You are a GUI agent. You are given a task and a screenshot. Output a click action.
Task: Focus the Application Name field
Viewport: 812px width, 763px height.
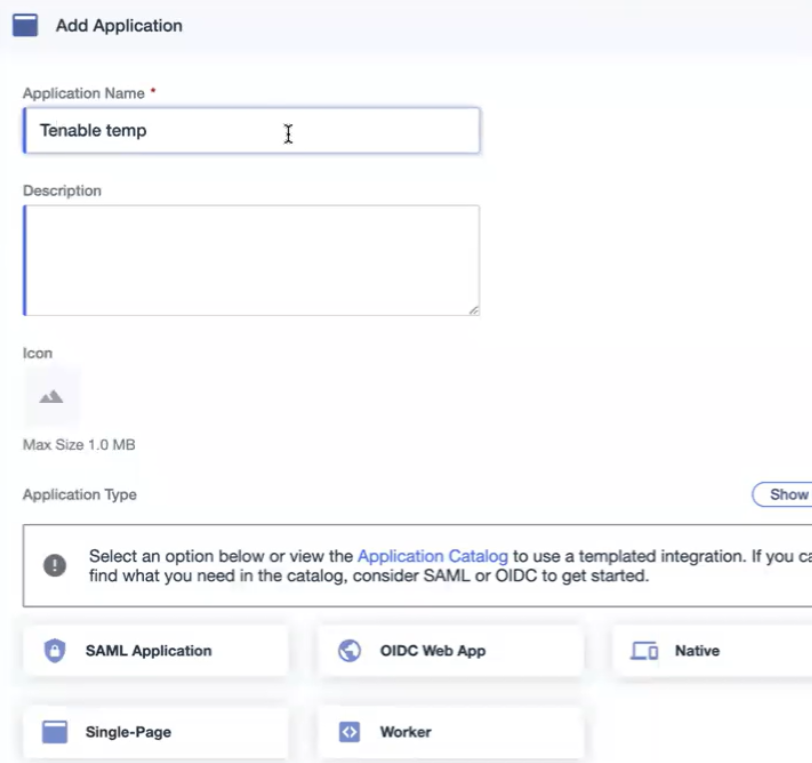point(250,131)
